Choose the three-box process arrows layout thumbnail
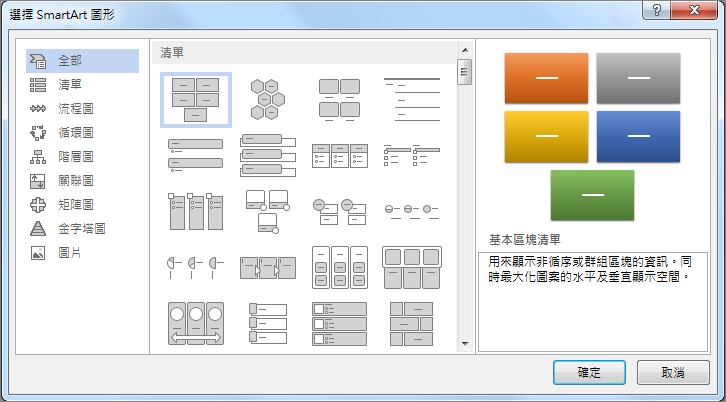This screenshot has height=402, width=726. coord(268,268)
